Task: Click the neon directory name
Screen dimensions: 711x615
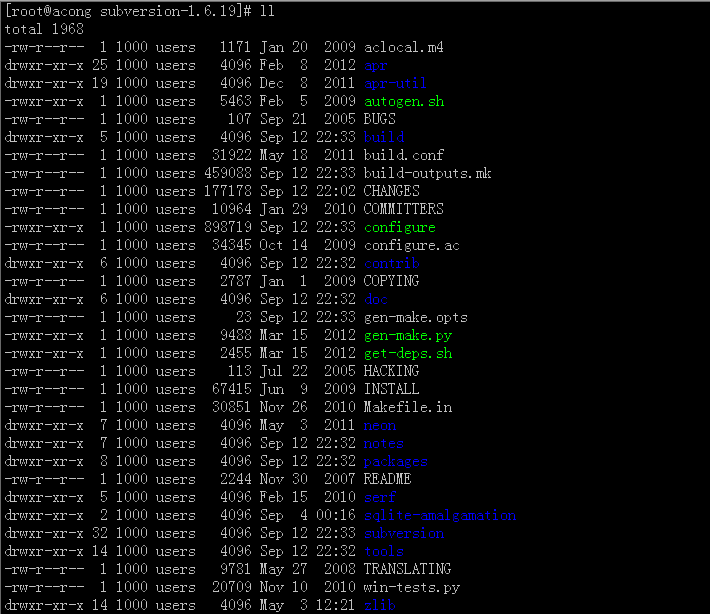Action: coord(380,425)
